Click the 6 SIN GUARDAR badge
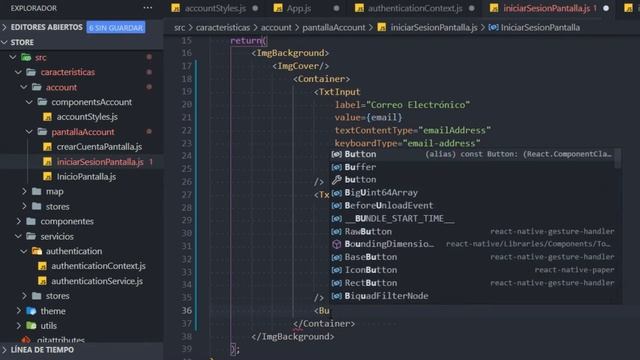 tap(116, 27)
